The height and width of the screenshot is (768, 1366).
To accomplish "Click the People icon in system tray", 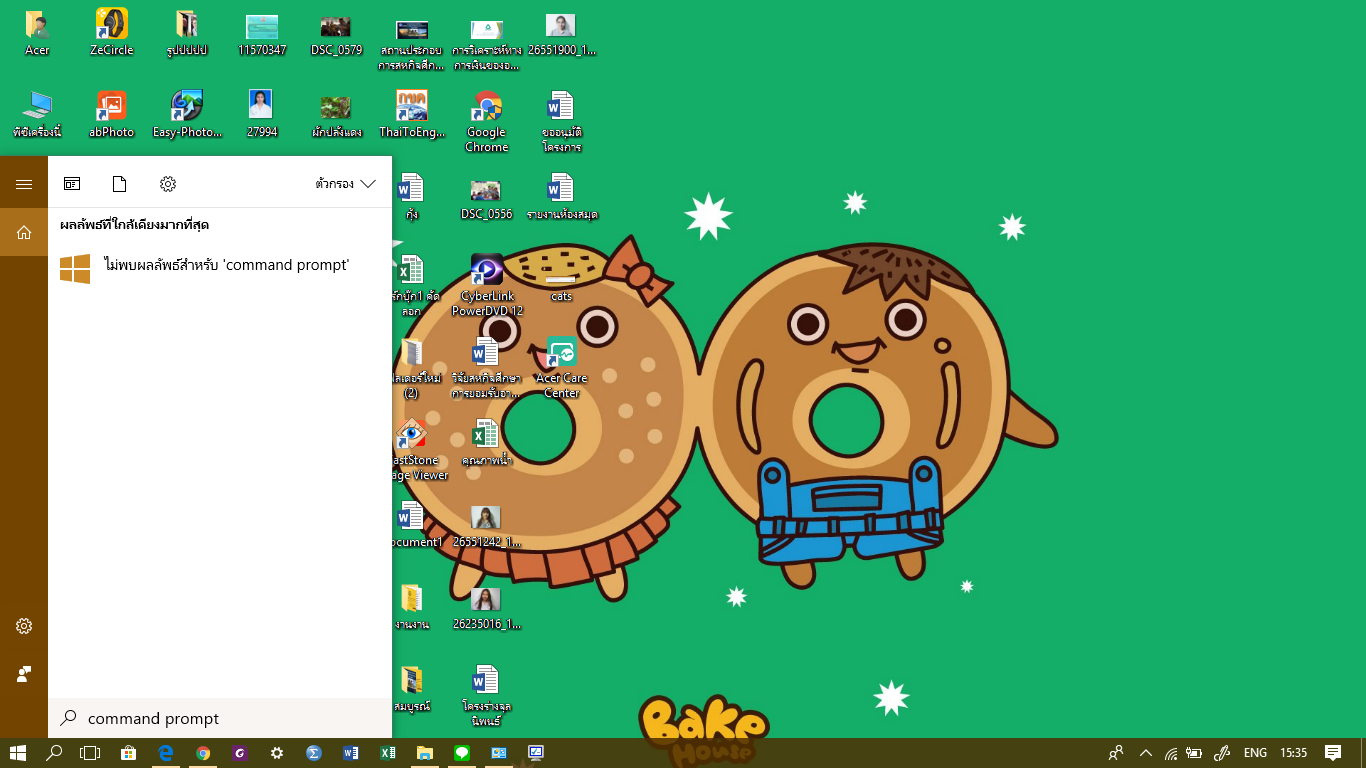I will pos(1116,753).
